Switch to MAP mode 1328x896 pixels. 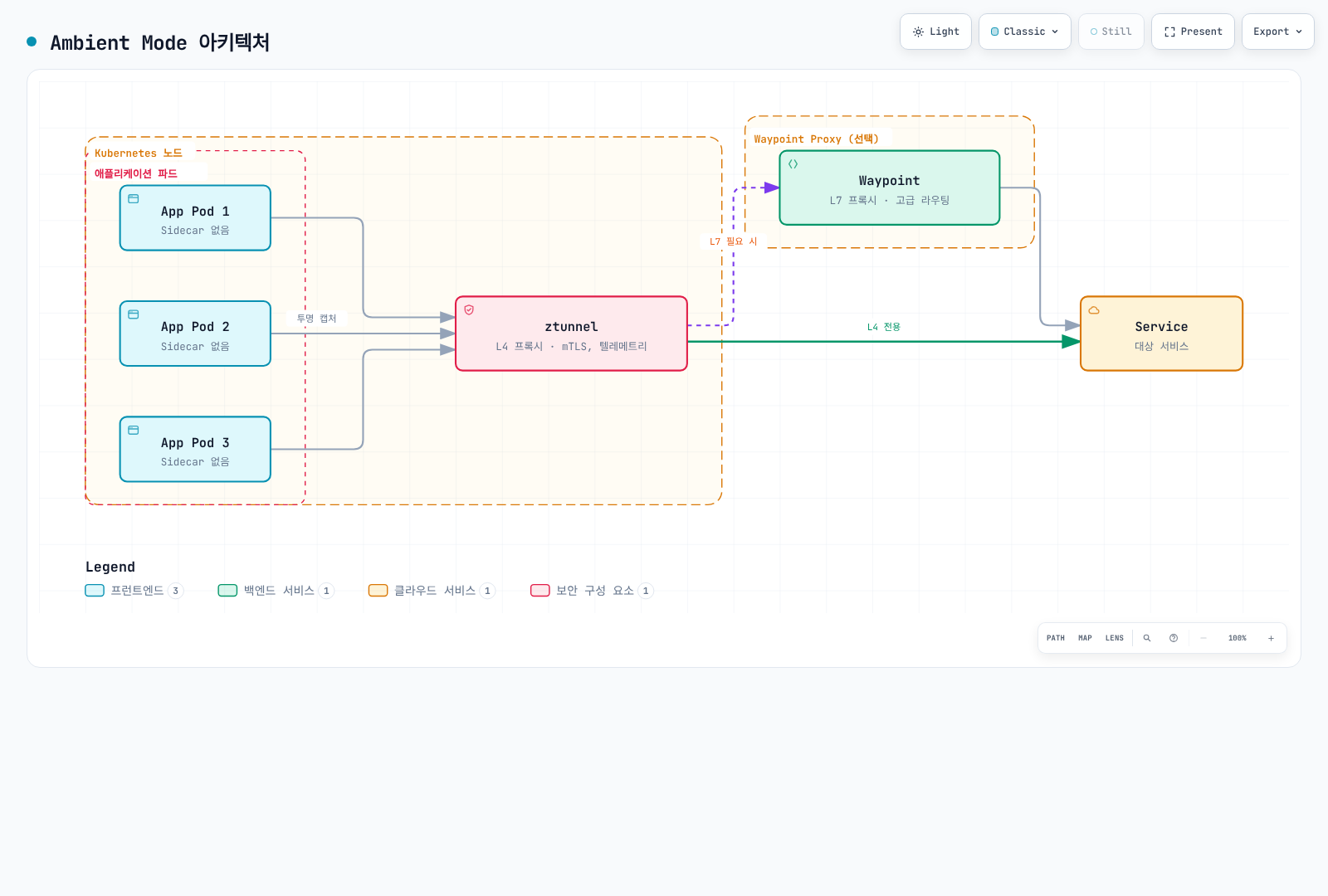click(1085, 638)
